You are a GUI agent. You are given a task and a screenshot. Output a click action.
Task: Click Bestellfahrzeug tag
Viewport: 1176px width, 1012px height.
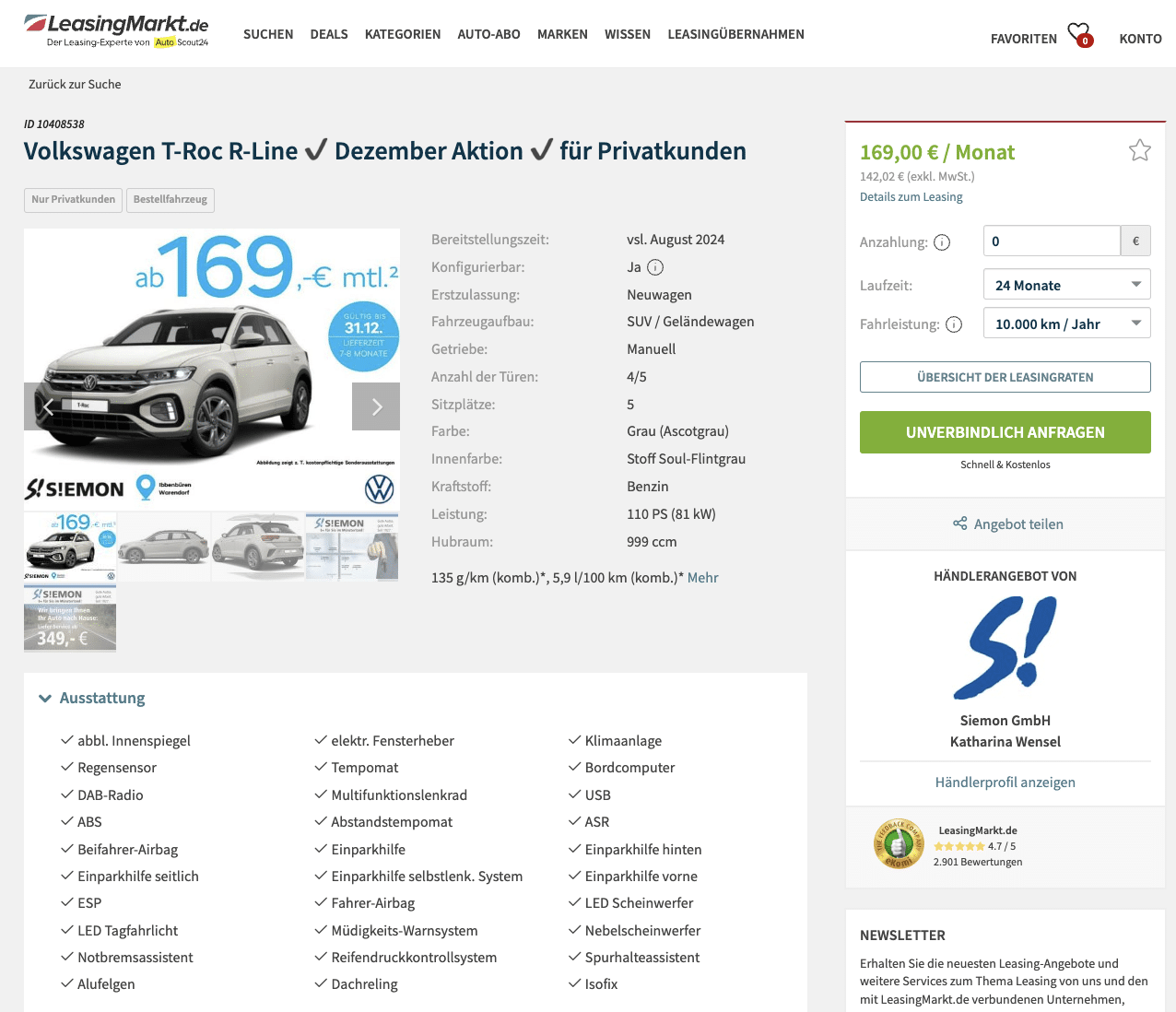pyautogui.click(x=171, y=199)
